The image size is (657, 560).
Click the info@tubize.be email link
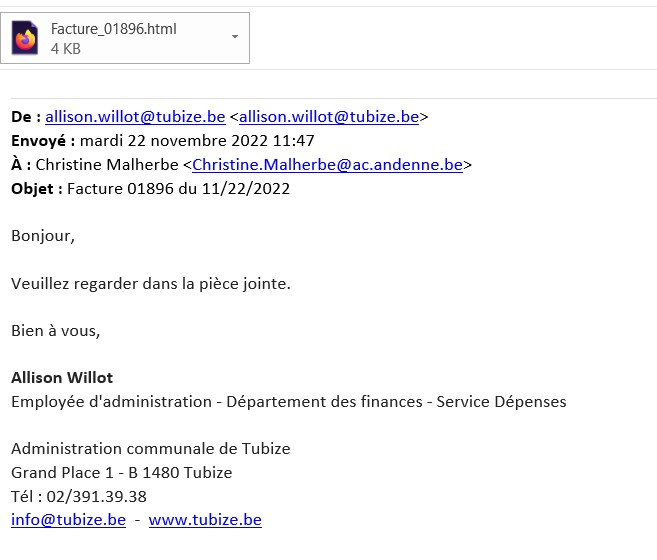68,520
